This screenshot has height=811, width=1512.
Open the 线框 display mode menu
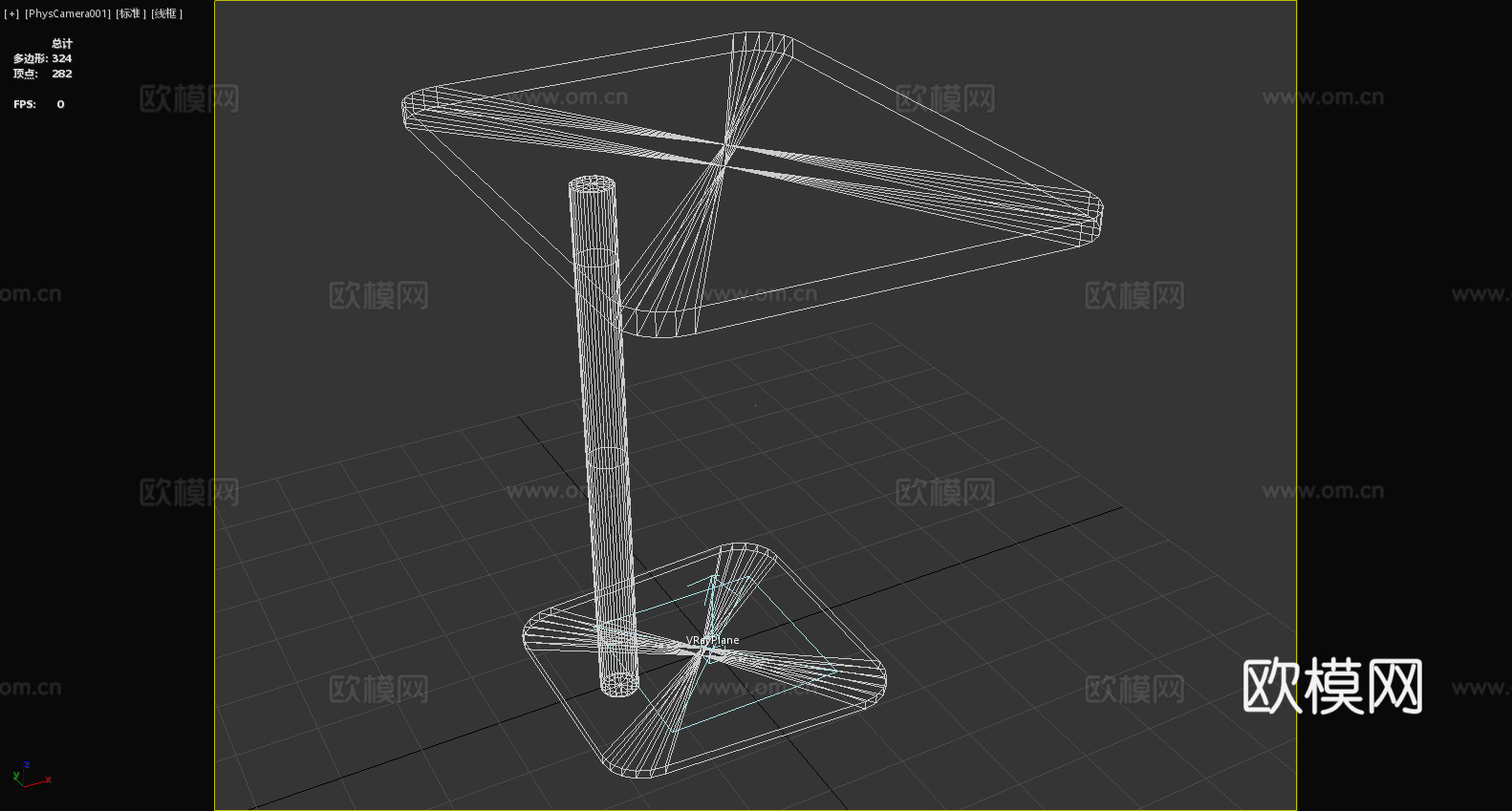click(x=166, y=13)
